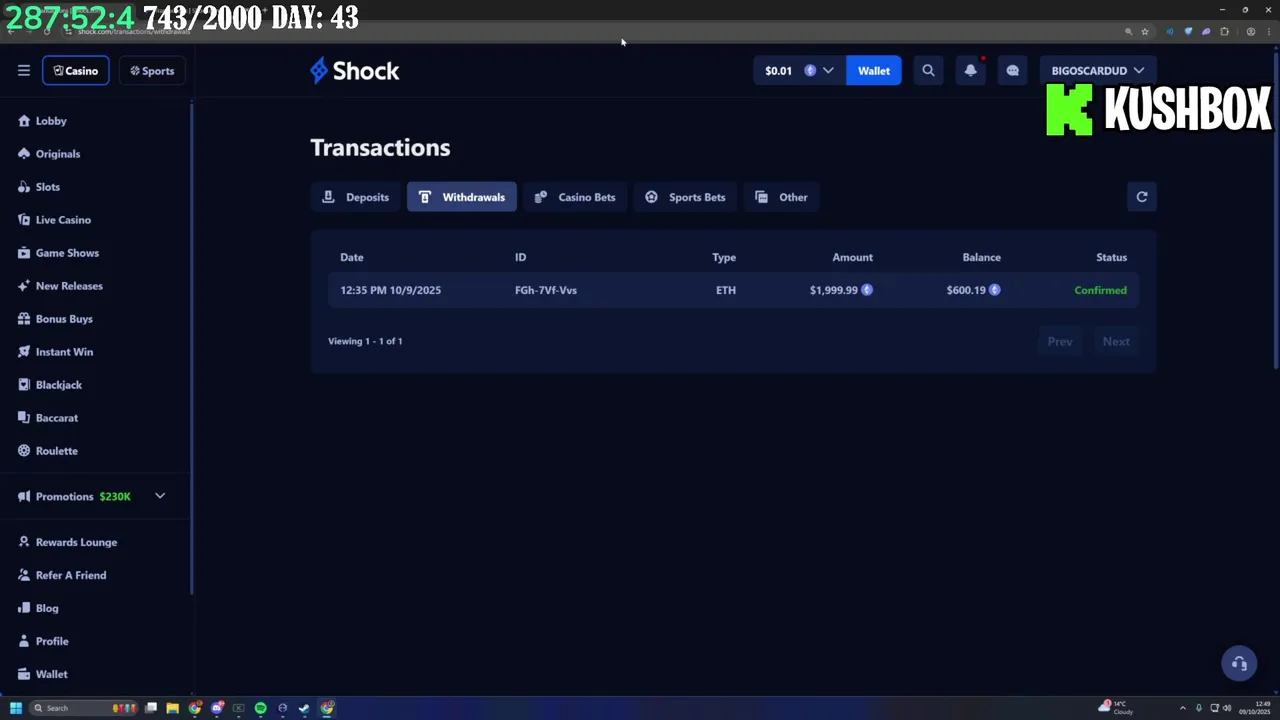Open the notifications bell
Image resolution: width=1280 pixels, height=720 pixels.
pyautogui.click(x=970, y=71)
